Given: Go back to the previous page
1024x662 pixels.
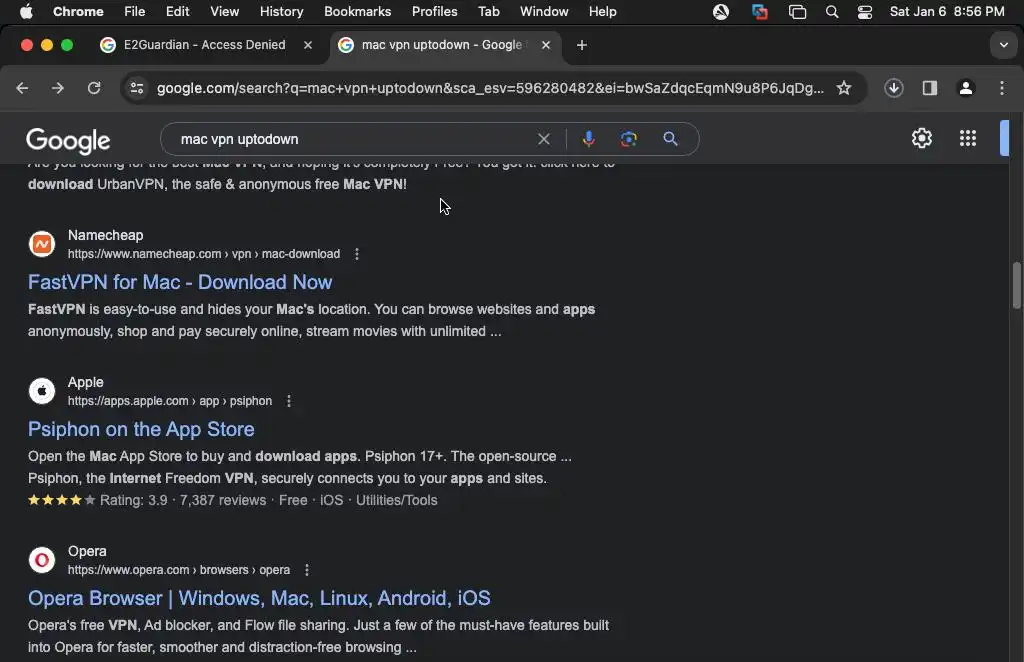Looking at the screenshot, I should point(22,88).
